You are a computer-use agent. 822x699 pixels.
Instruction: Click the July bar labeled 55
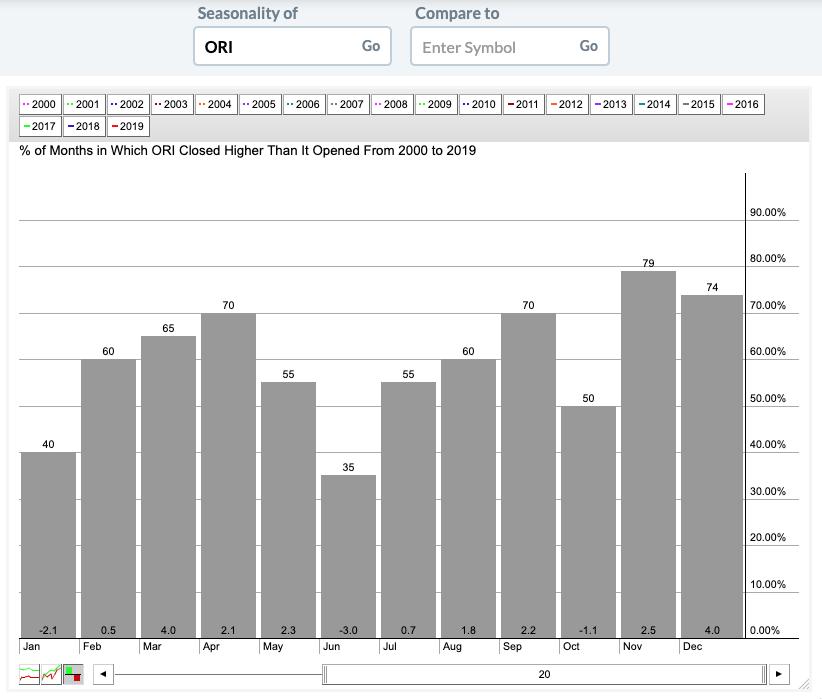[x=408, y=510]
